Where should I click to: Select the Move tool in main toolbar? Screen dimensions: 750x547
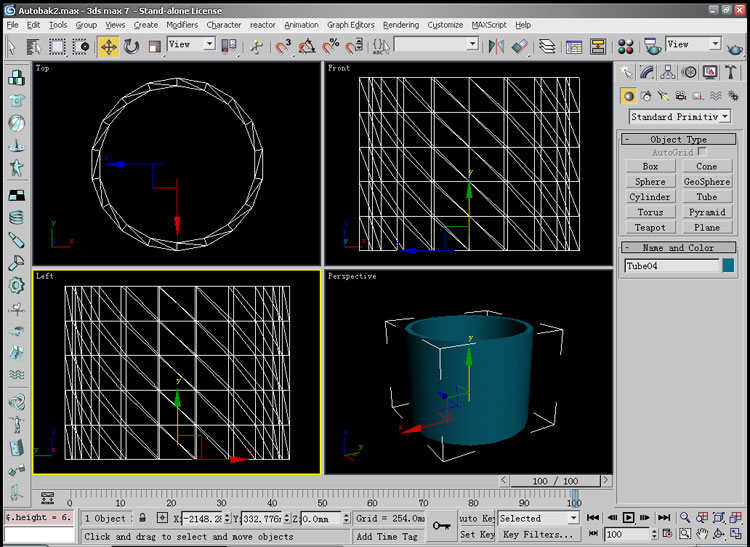point(107,46)
